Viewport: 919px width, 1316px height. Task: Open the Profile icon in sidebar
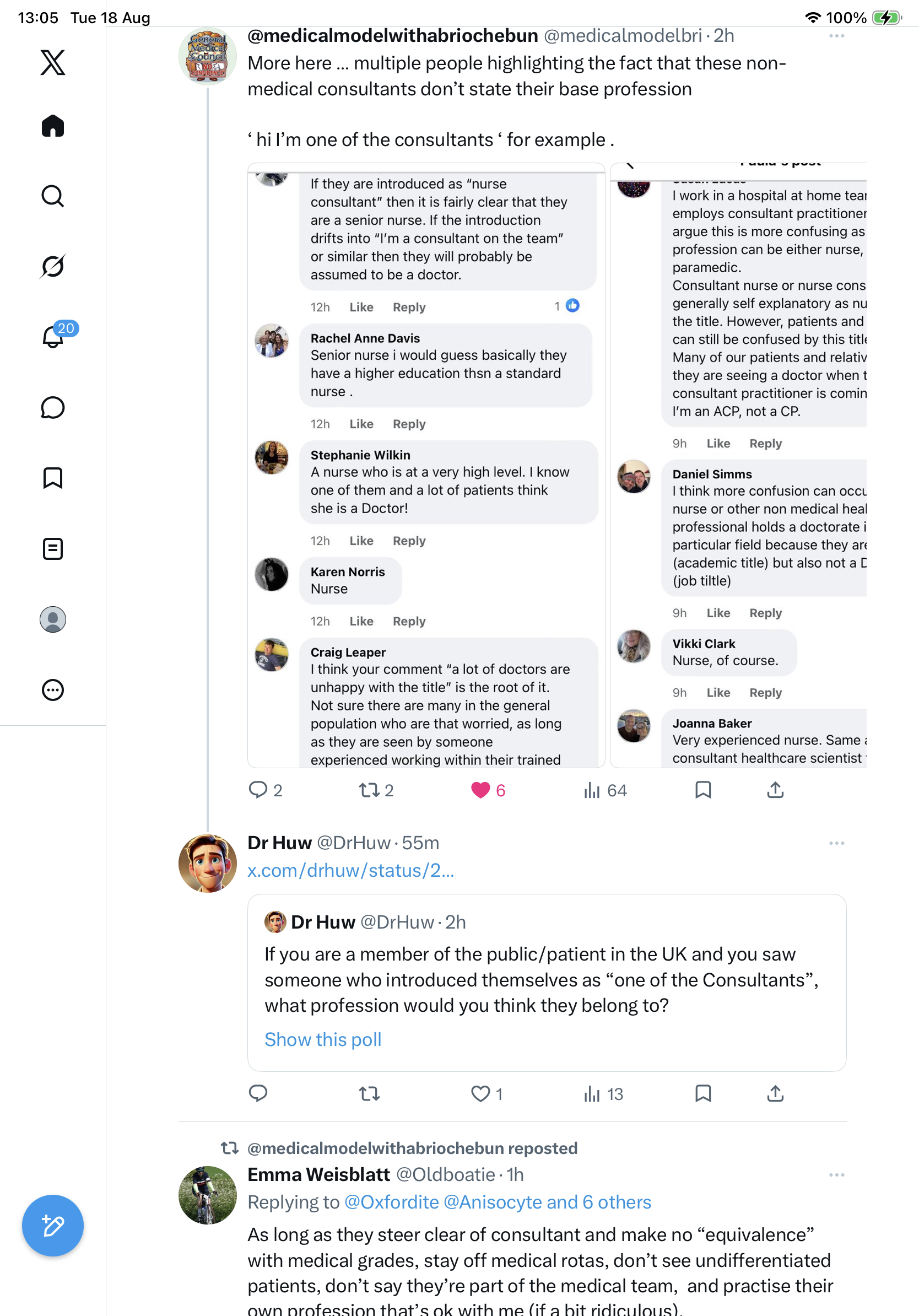tap(53, 619)
